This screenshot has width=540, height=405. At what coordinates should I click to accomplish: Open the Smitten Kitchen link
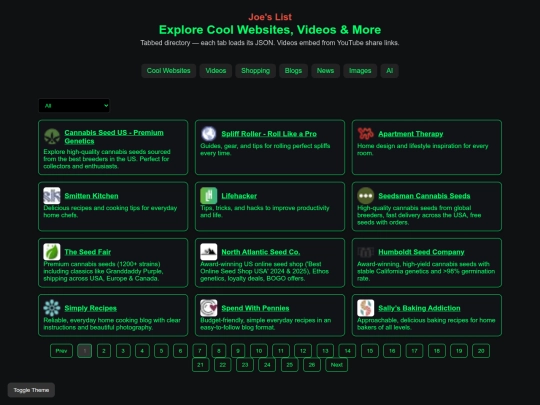pyautogui.click(x=91, y=196)
